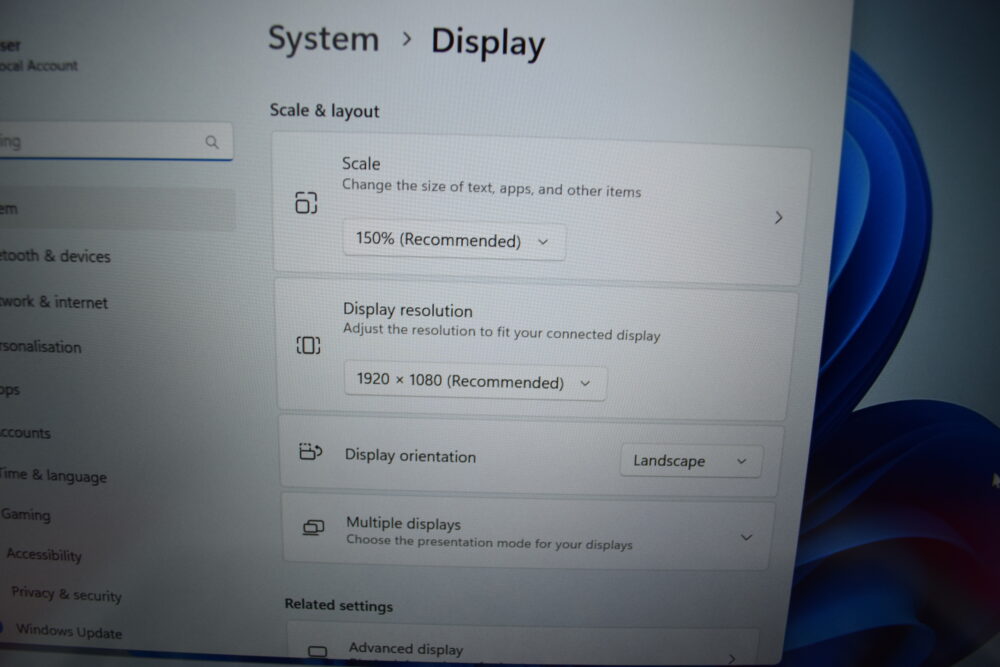Click the Related settings heading
The height and width of the screenshot is (667, 1000).
click(x=339, y=605)
